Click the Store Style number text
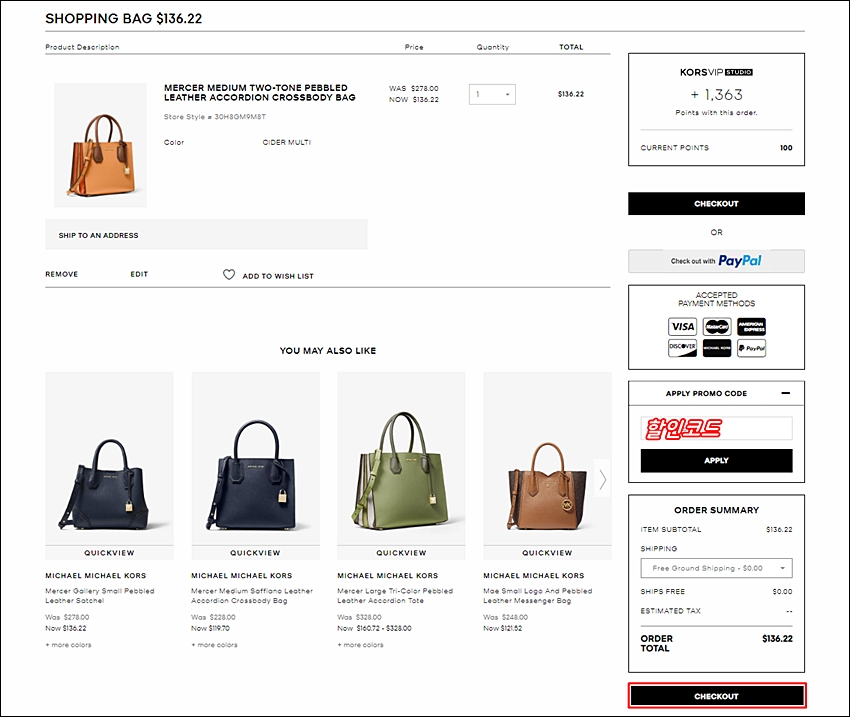The image size is (850, 717). tap(215, 117)
